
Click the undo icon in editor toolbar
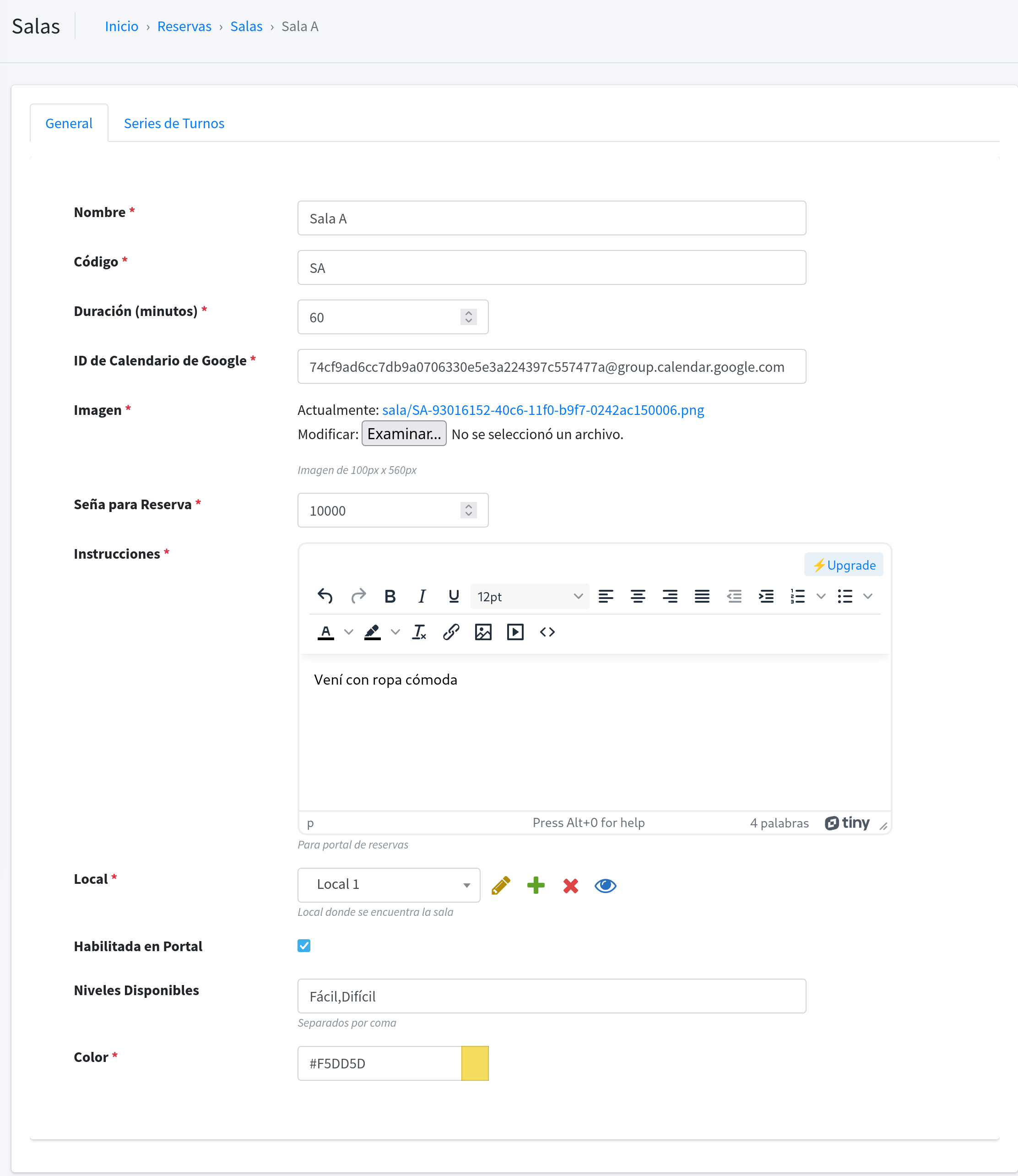325,596
